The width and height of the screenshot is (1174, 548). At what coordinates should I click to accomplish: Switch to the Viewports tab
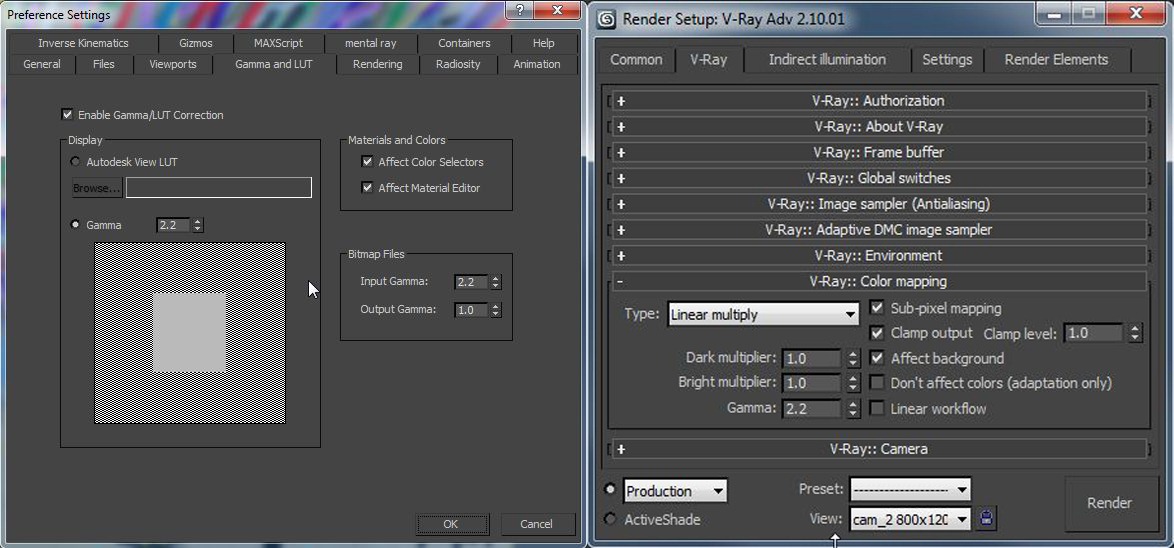click(x=173, y=64)
